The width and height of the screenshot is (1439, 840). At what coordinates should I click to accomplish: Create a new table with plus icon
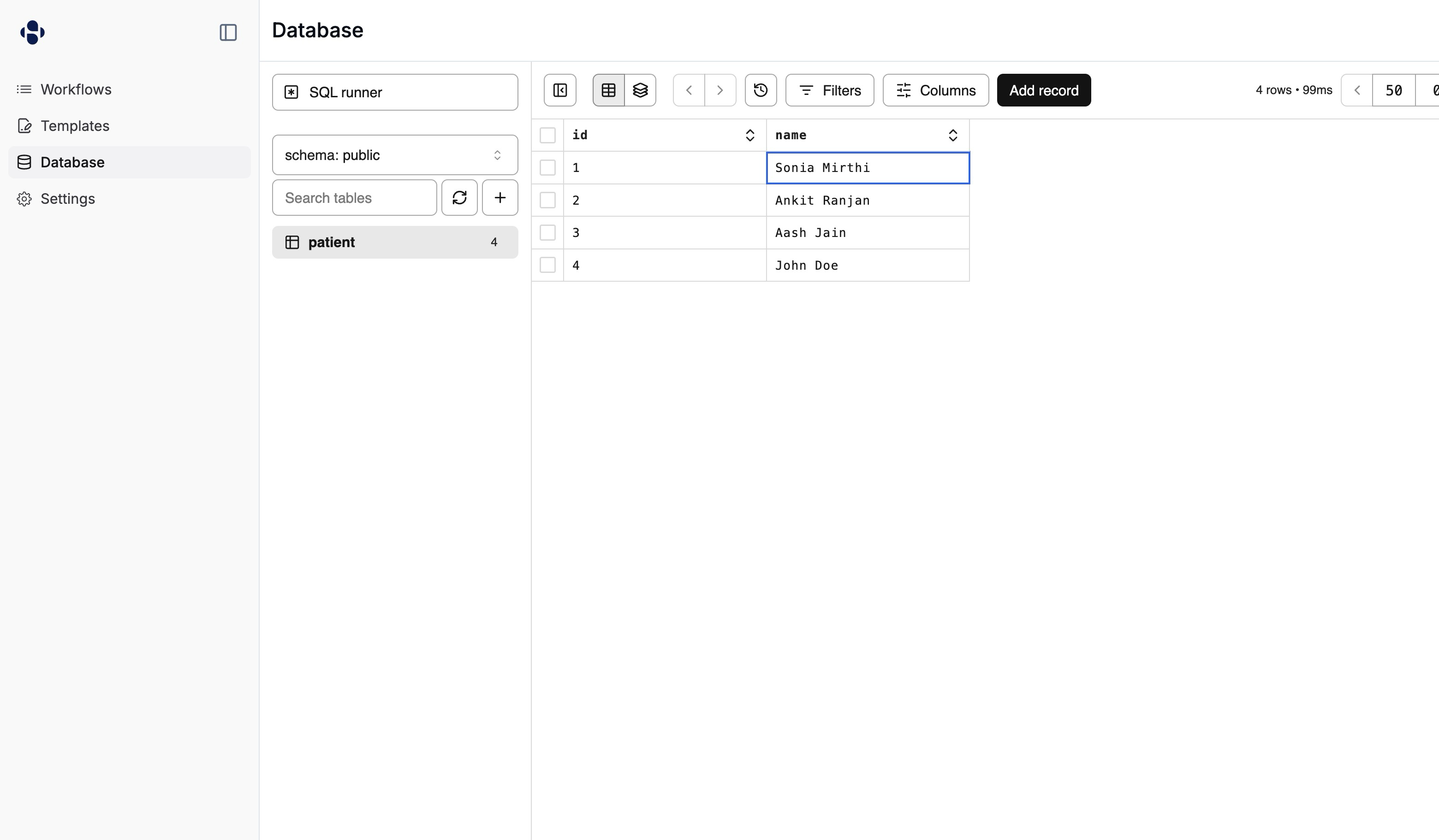(x=499, y=197)
